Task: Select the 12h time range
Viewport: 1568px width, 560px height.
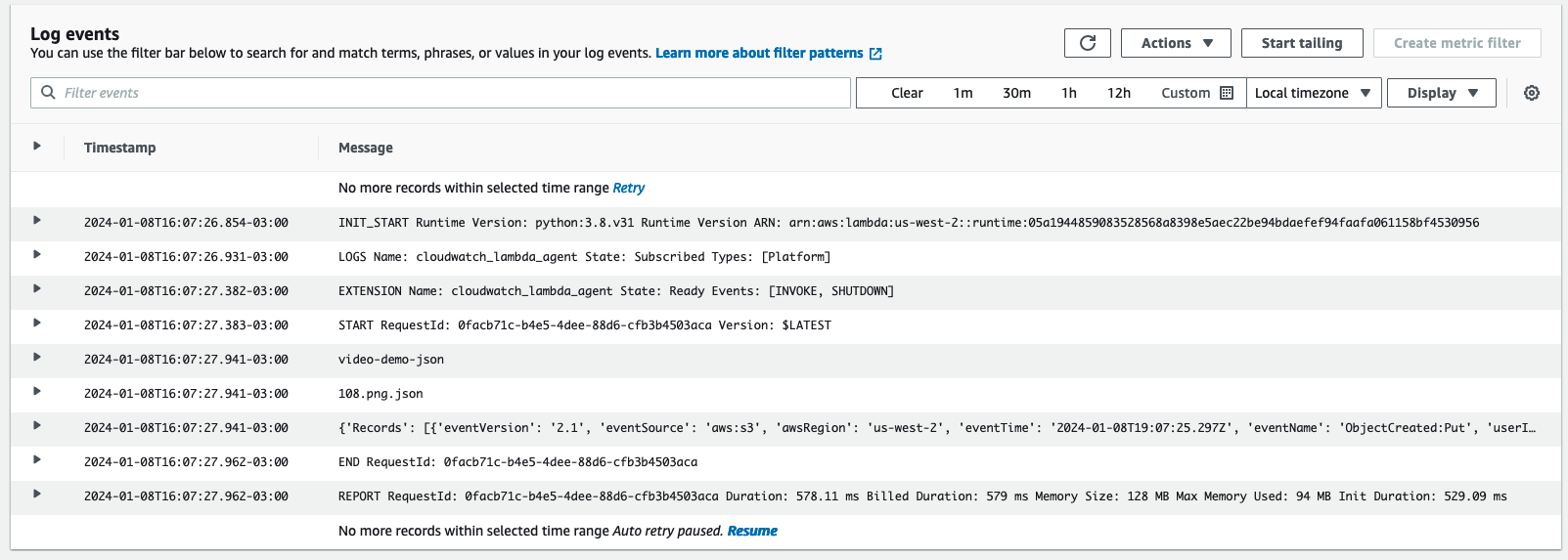Action: 1118,93
